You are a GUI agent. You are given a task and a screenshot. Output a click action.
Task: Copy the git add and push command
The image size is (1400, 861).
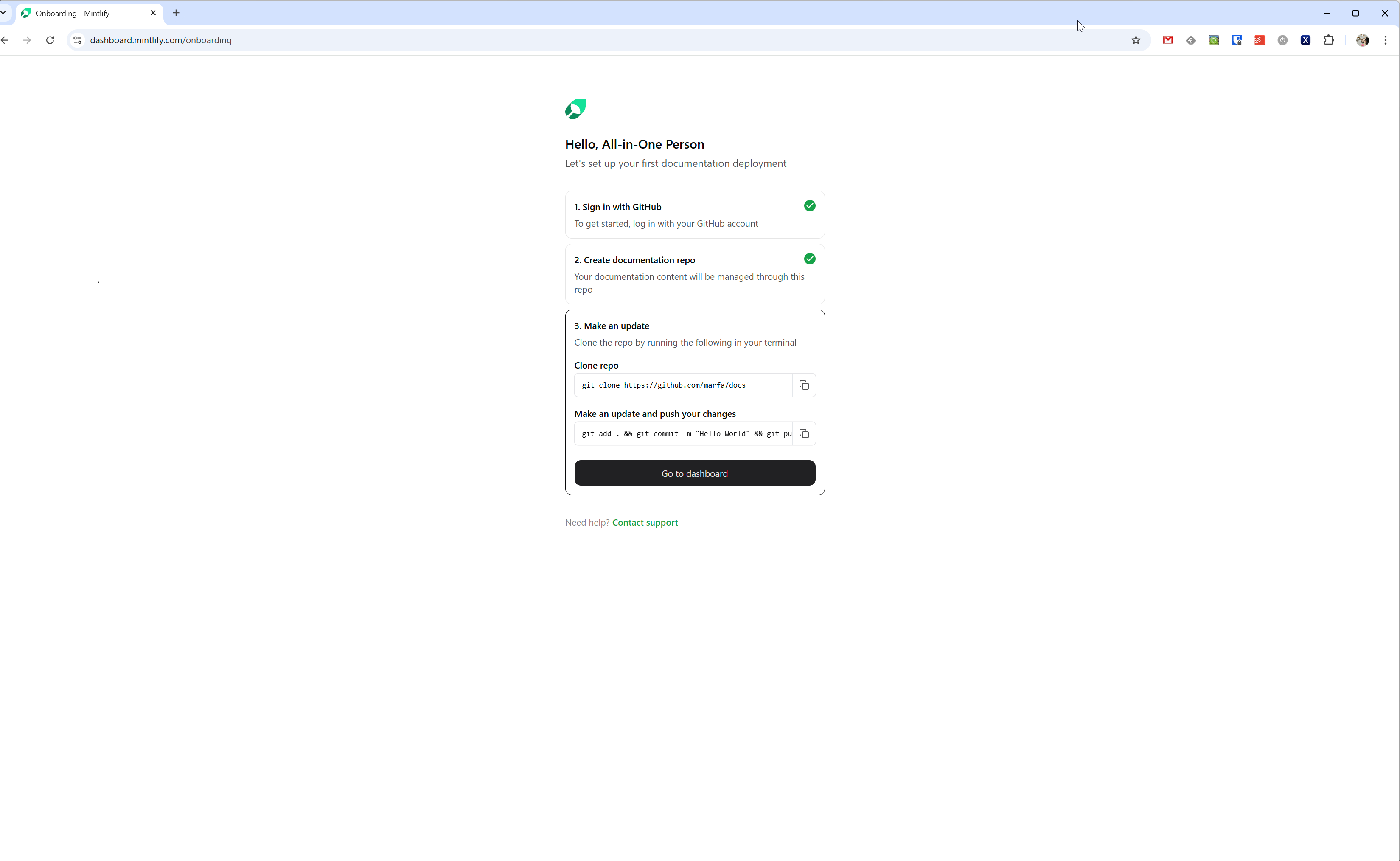[x=804, y=434]
